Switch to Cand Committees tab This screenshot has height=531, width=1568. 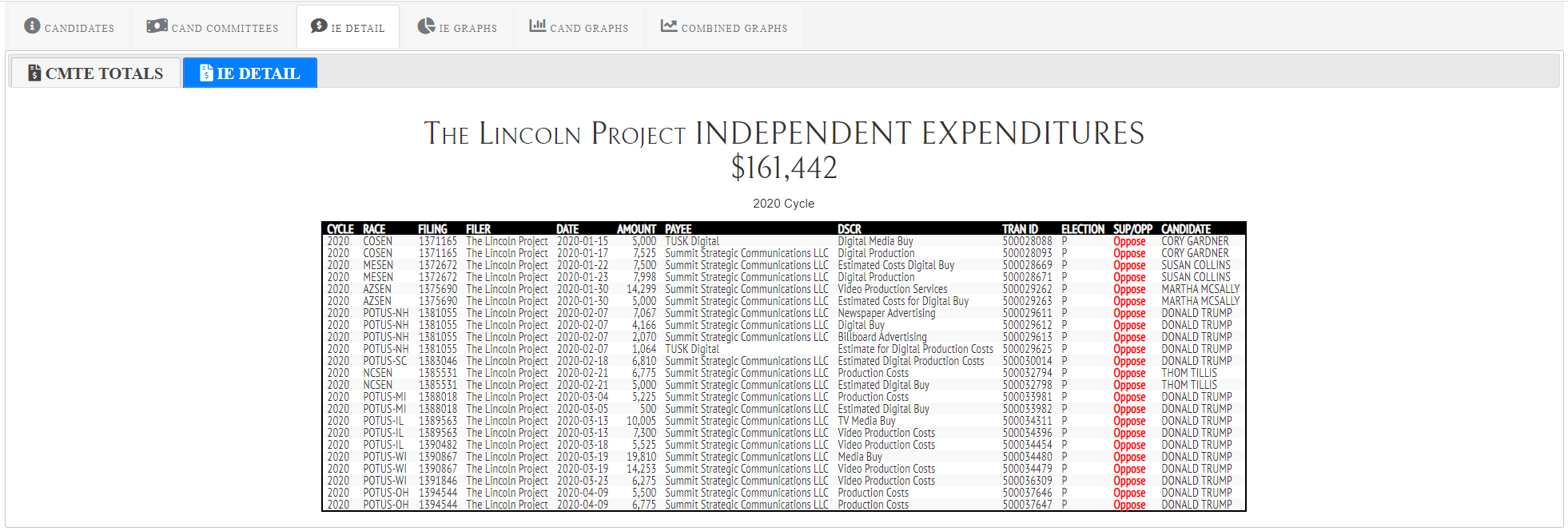point(213,27)
